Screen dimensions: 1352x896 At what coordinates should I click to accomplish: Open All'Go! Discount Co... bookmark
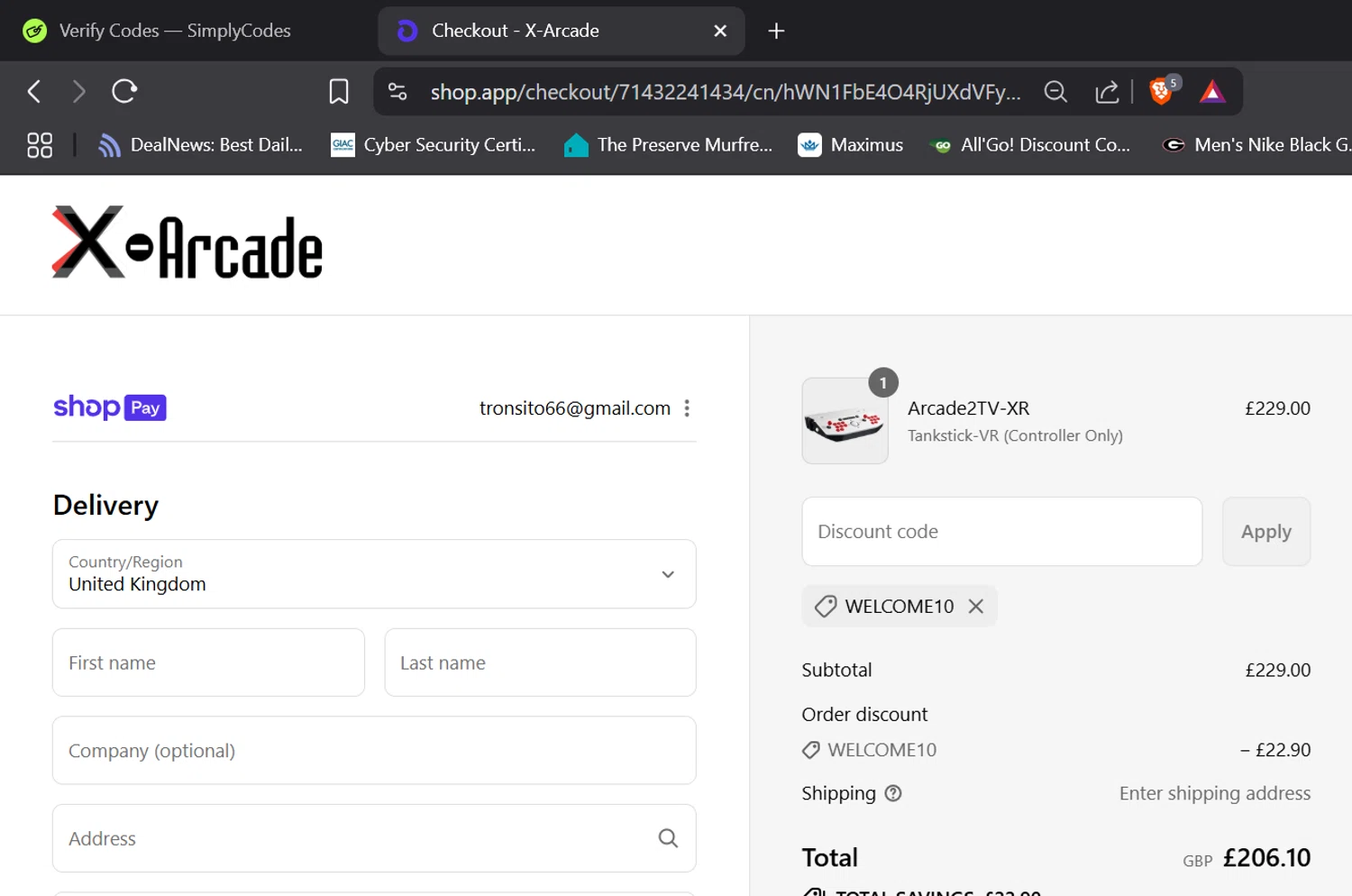click(x=1030, y=145)
